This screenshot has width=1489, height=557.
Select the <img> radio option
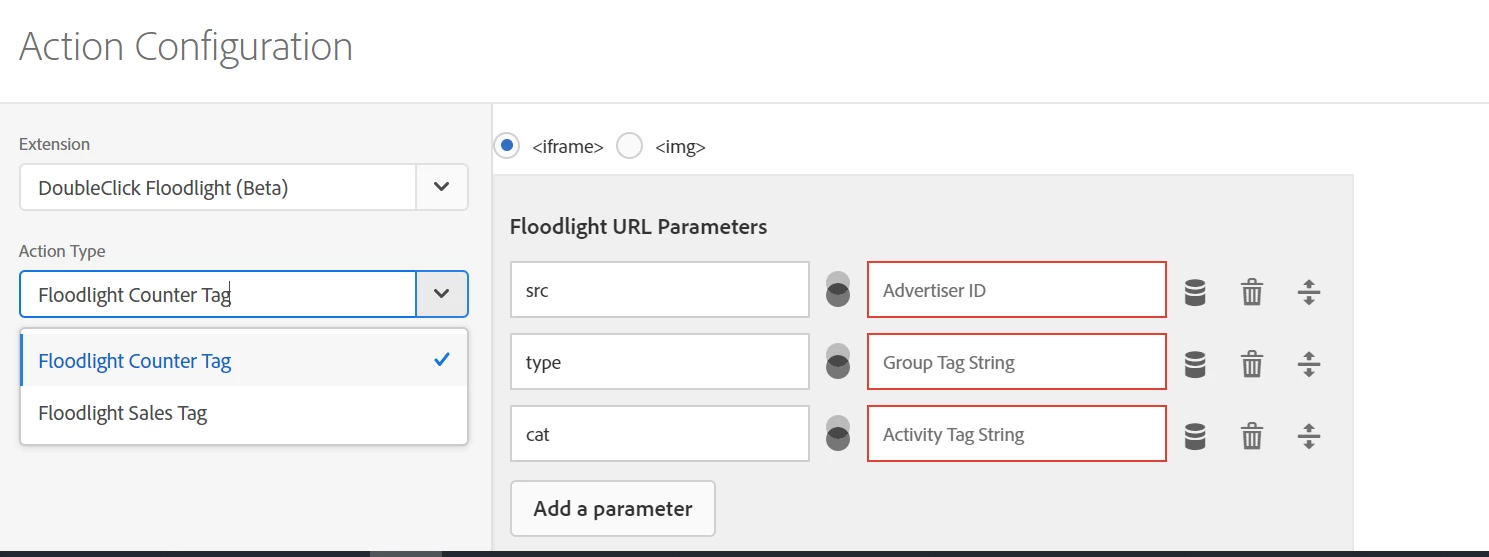click(x=629, y=146)
